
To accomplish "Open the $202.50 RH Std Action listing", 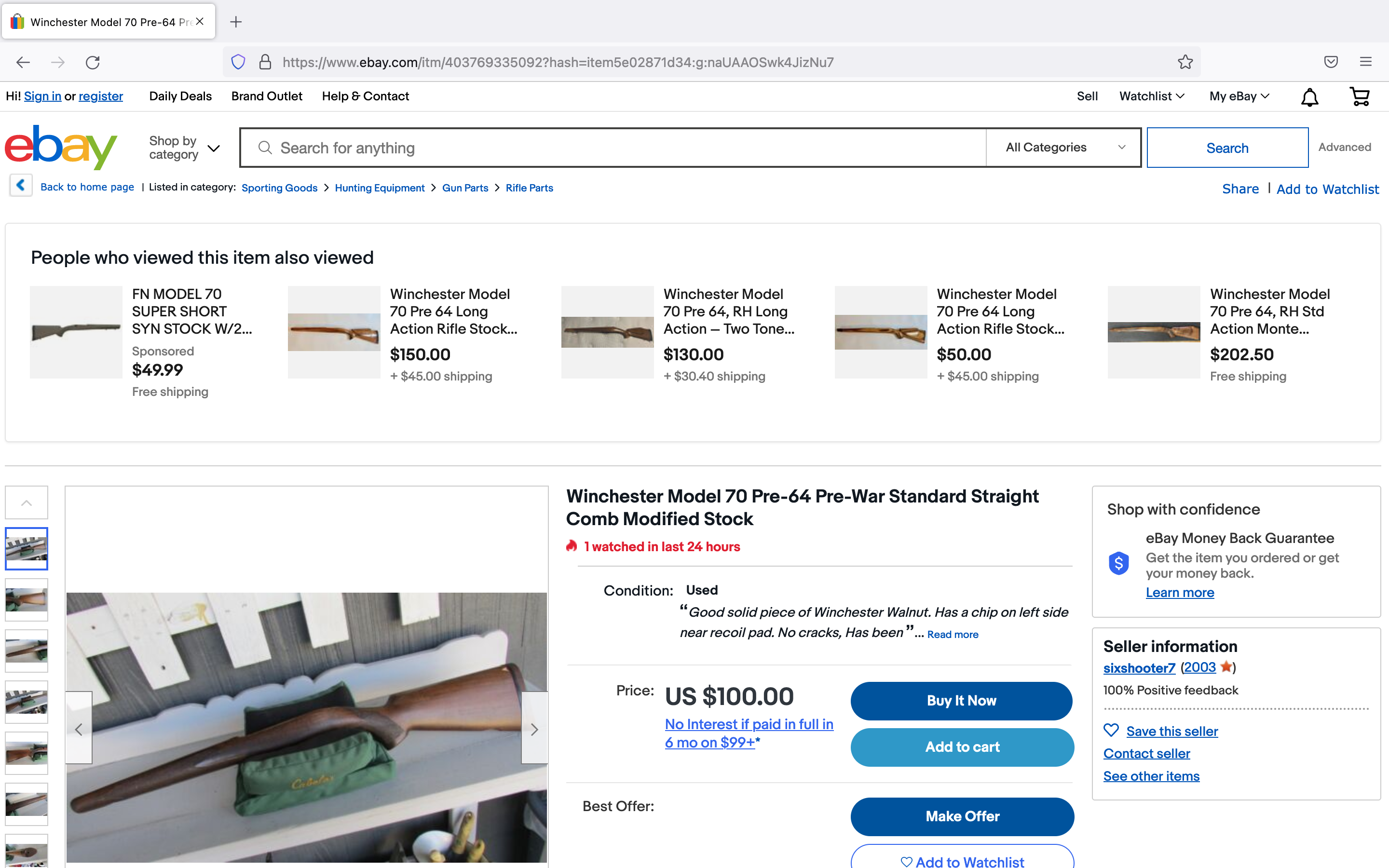I will 1269,311.
